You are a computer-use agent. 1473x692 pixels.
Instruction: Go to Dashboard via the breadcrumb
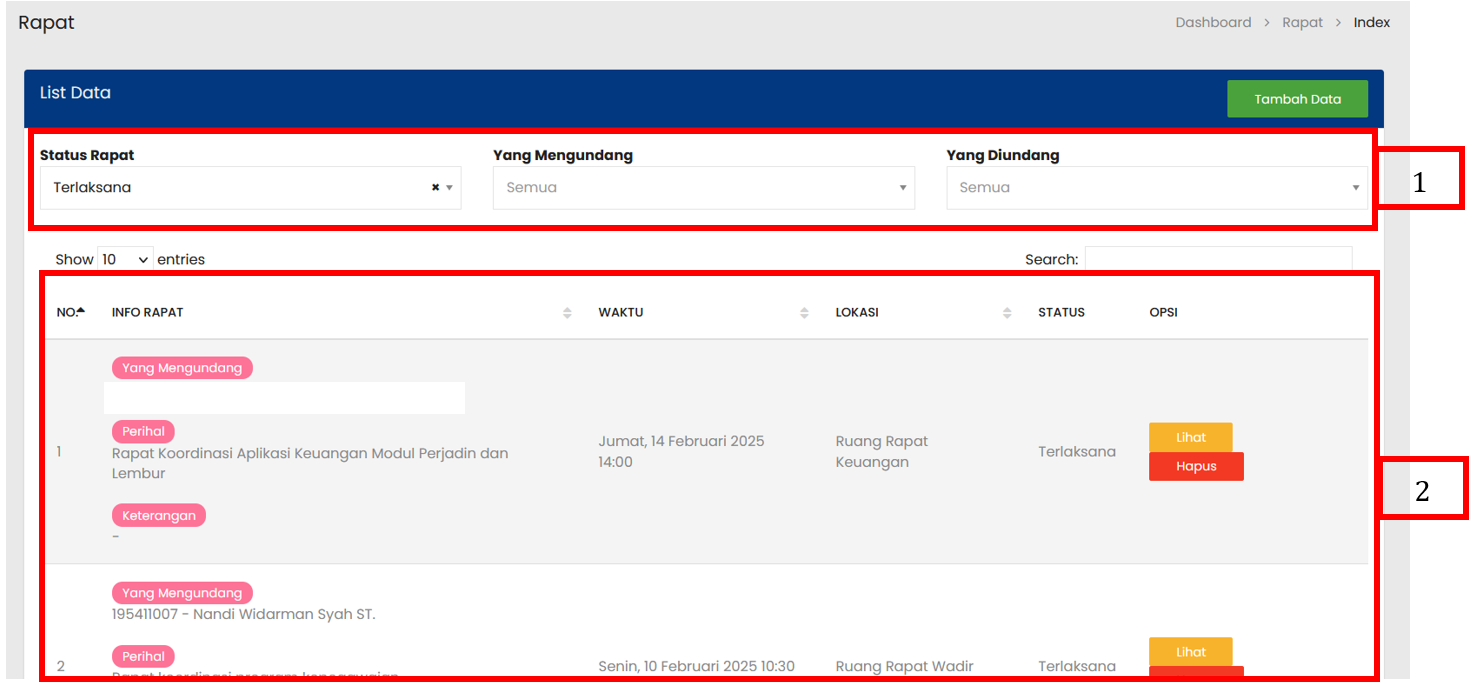click(x=1213, y=22)
